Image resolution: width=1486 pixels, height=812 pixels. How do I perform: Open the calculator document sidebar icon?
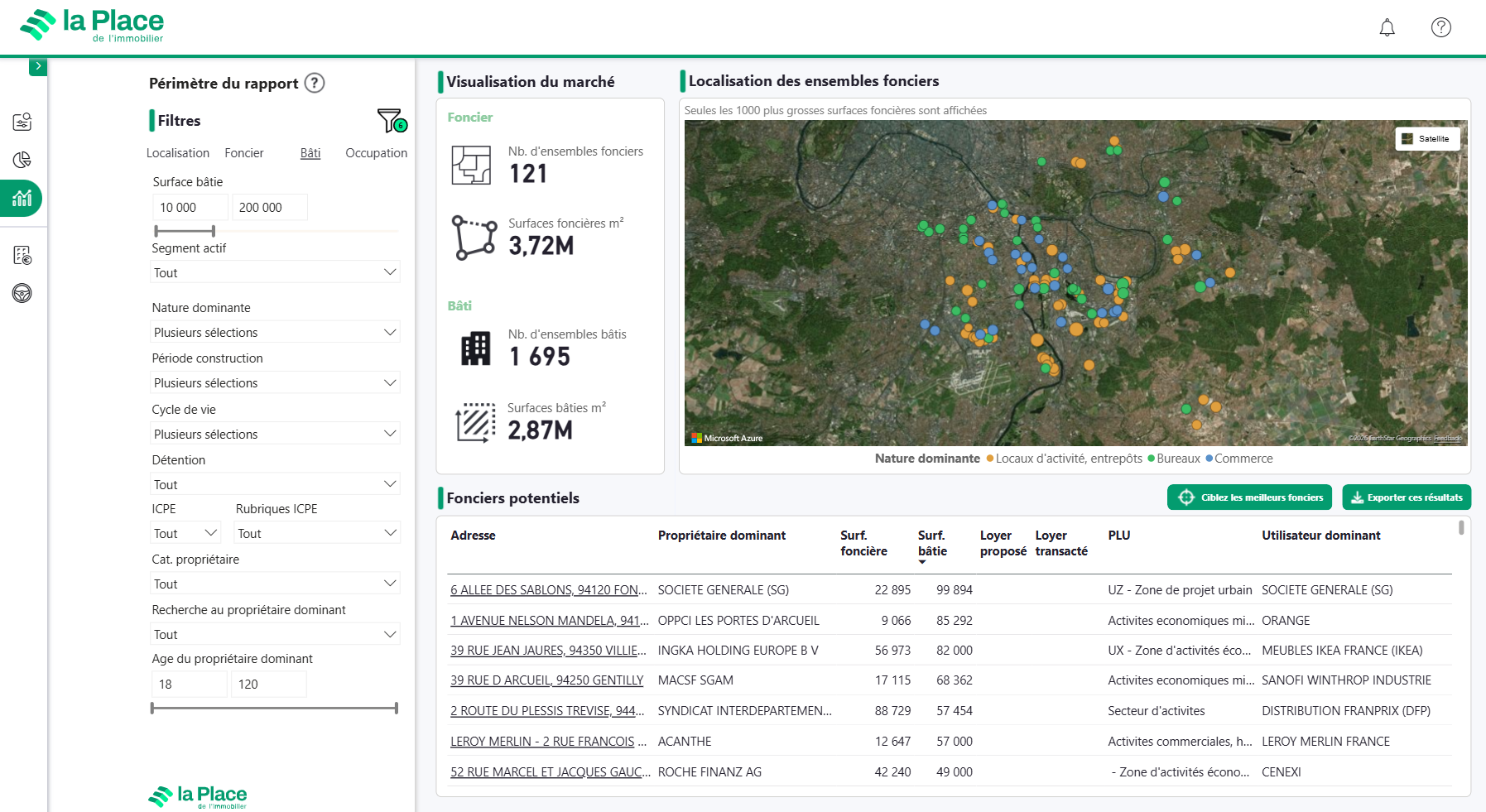tap(22, 255)
